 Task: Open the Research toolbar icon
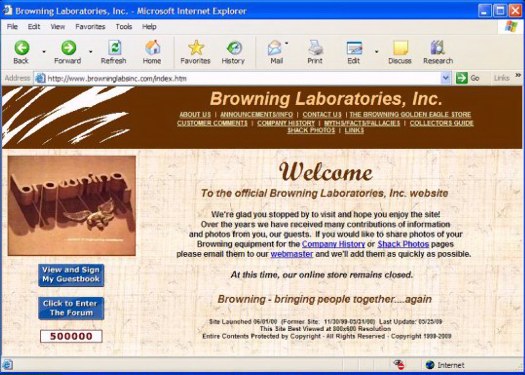[437, 48]
